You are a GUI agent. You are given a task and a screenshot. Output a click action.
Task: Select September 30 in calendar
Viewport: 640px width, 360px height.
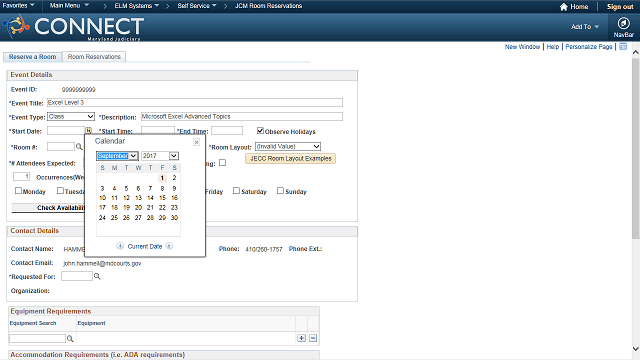(174, 218)
